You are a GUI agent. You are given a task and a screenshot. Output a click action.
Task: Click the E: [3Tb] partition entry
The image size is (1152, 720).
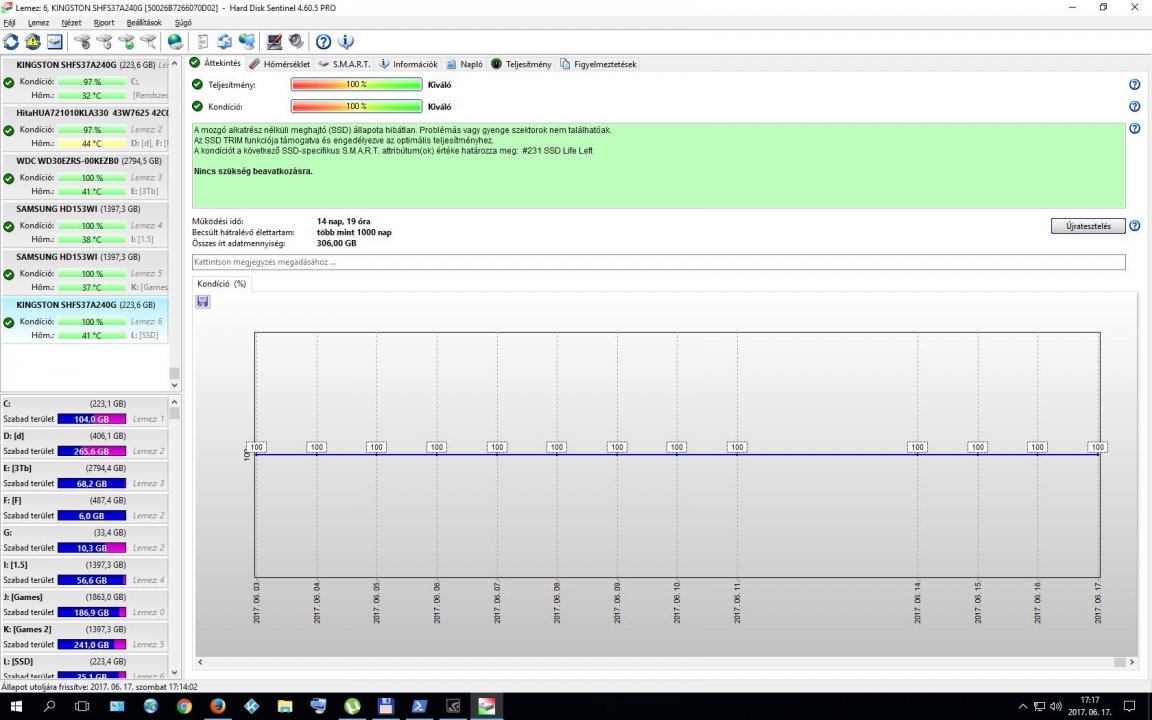(84, 475)
